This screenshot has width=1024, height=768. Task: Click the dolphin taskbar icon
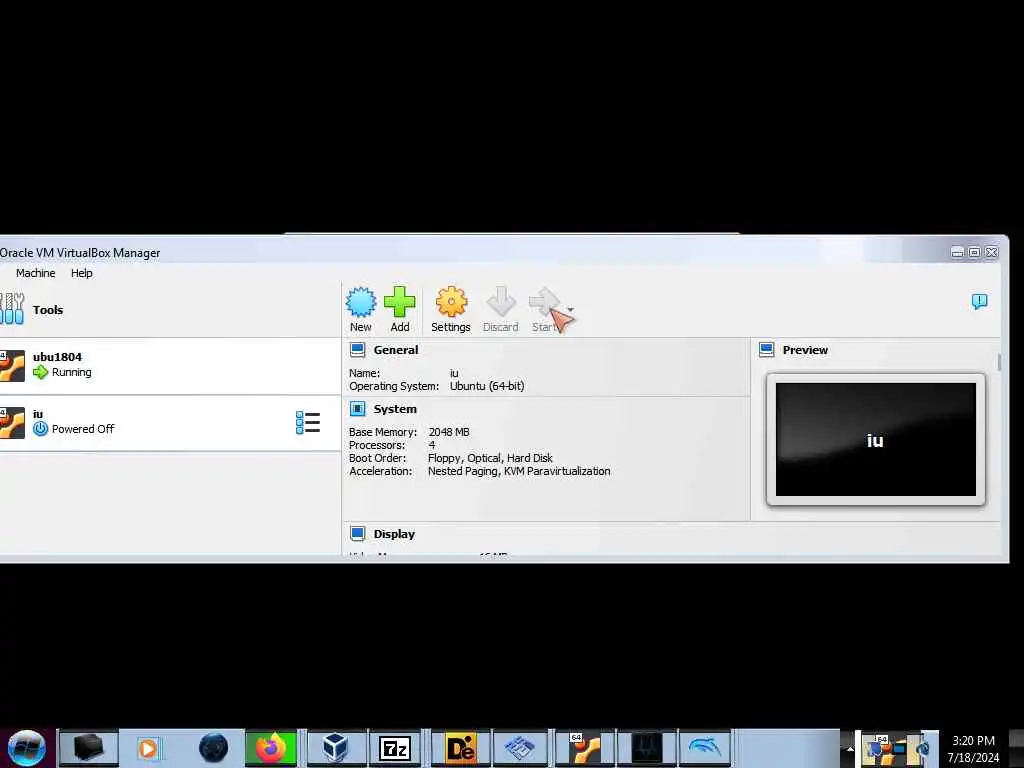[x=705, y=748]
